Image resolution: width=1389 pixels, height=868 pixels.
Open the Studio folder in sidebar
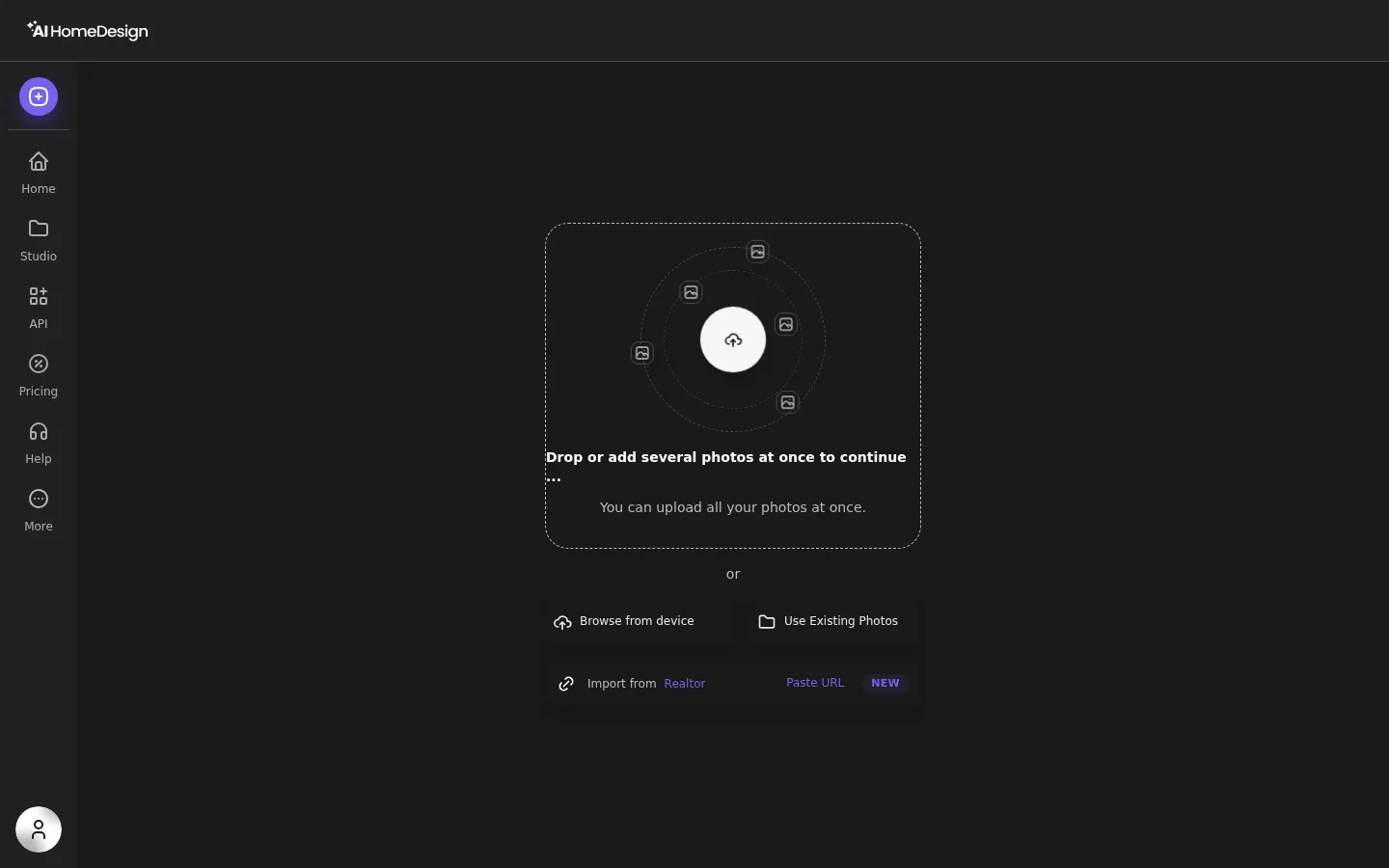coord(39,241)
